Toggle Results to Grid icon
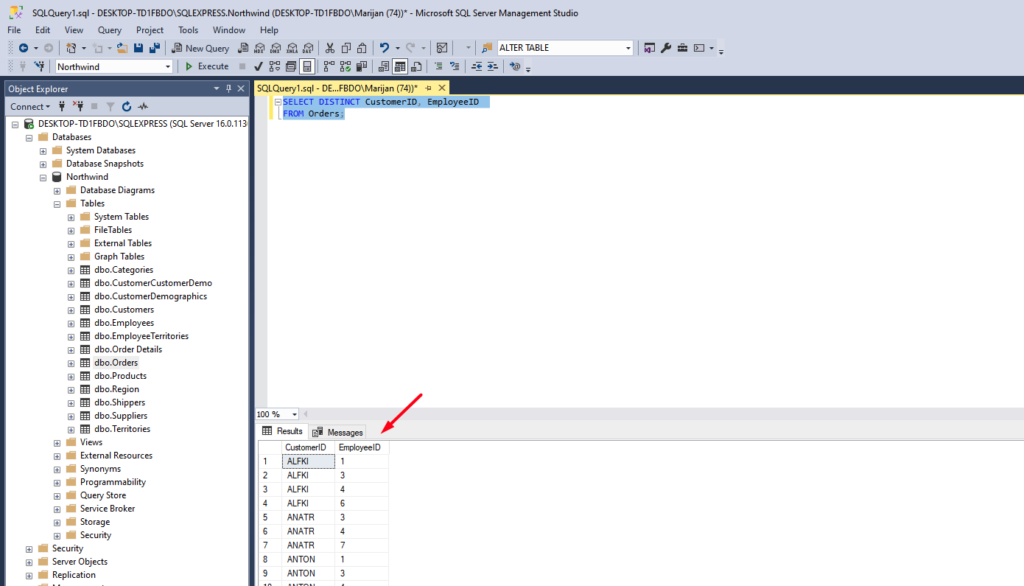1024x586 pixels. (x=400, y=66)
